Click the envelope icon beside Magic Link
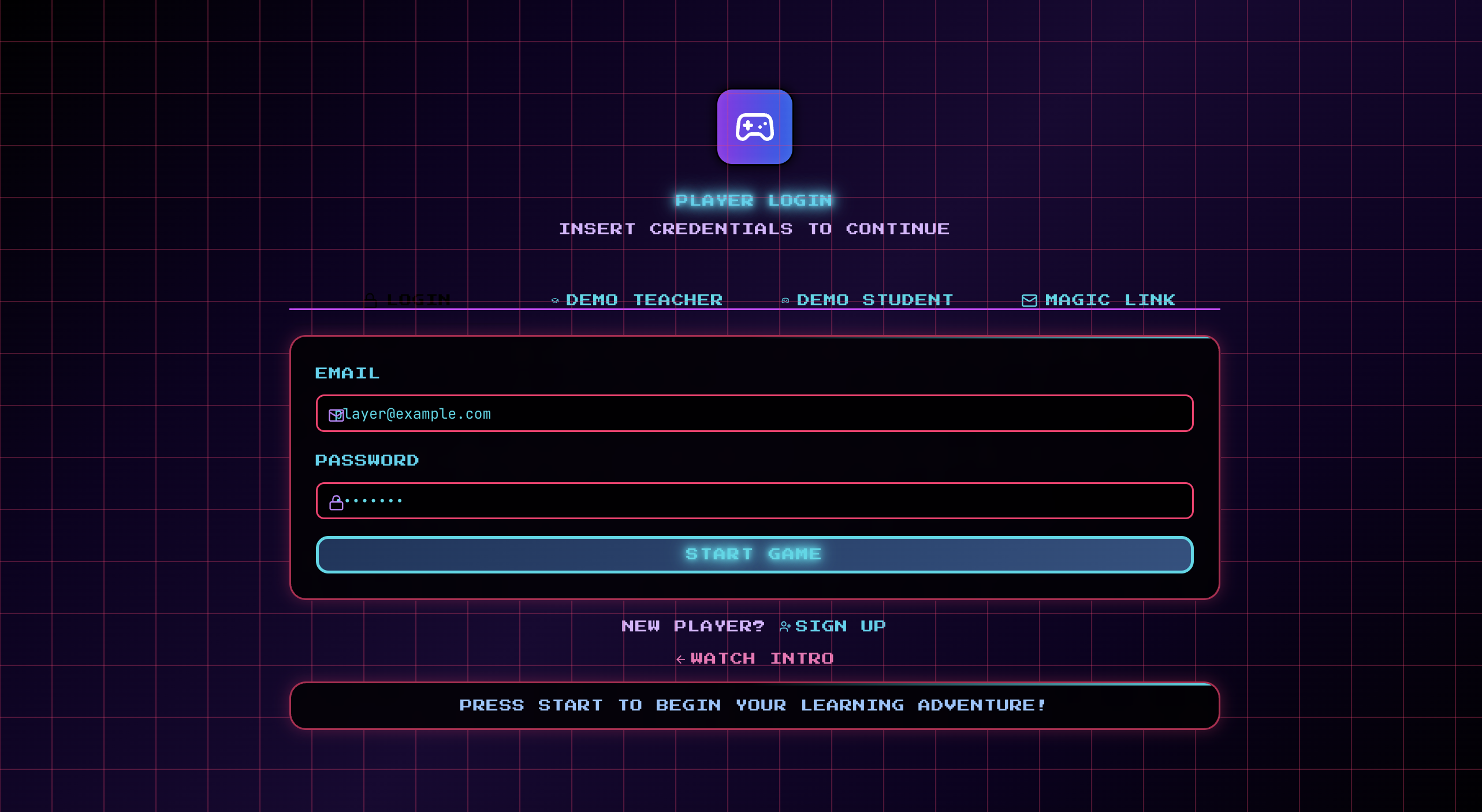 (x=1029, y=300)
